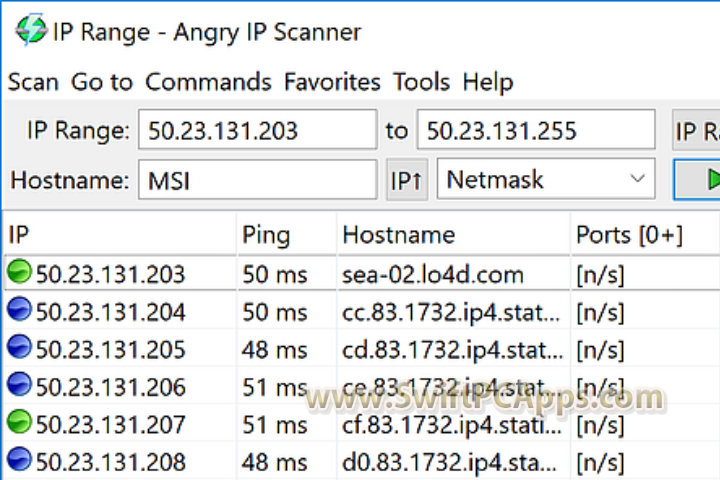Screen dimensions: 720x480
Task: Click hostname d0.83.1732.ip4.sta...
Action: (x=449, y=463)
